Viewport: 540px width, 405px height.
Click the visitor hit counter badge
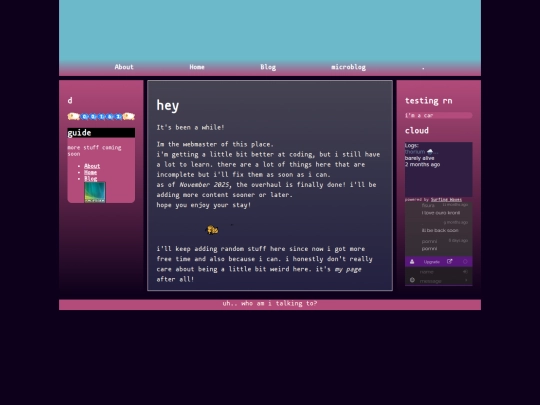tap(101, 116)
